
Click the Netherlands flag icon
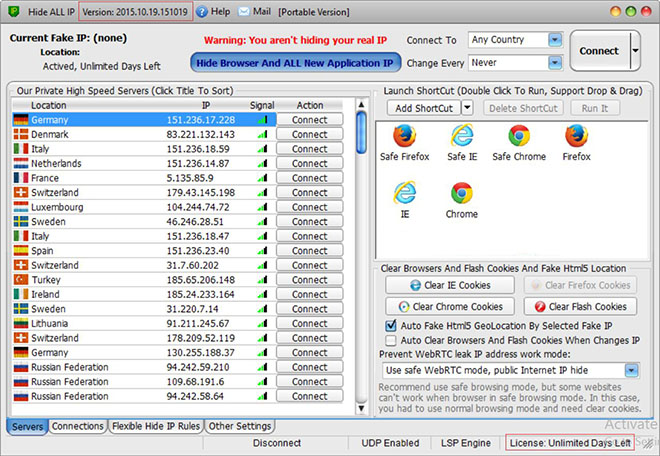[21, 163]
